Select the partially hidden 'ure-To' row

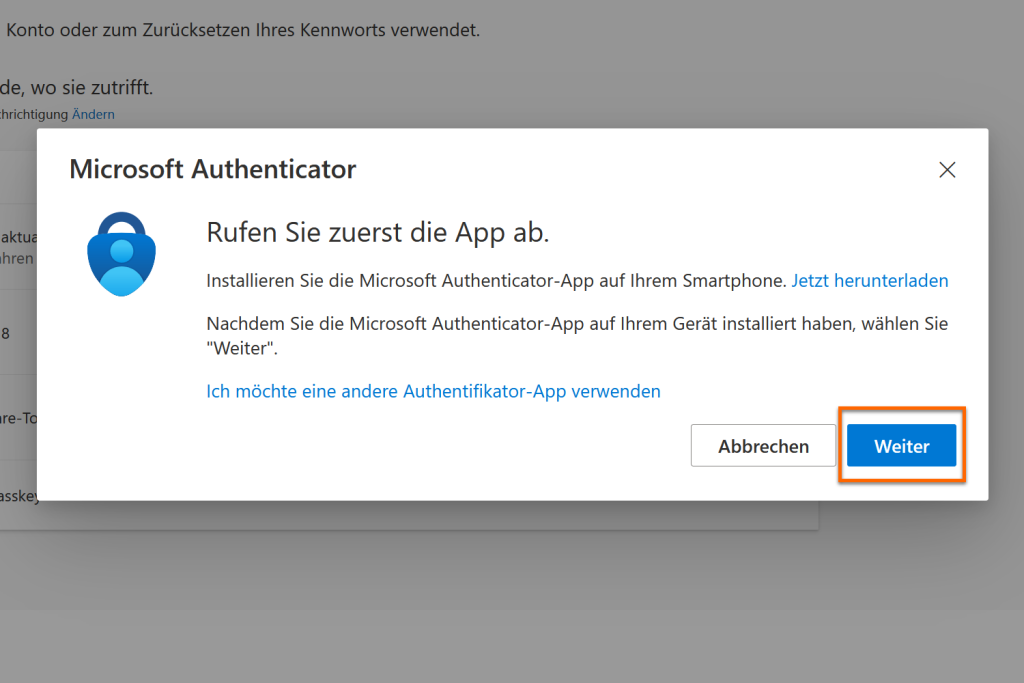coord(18,419)
